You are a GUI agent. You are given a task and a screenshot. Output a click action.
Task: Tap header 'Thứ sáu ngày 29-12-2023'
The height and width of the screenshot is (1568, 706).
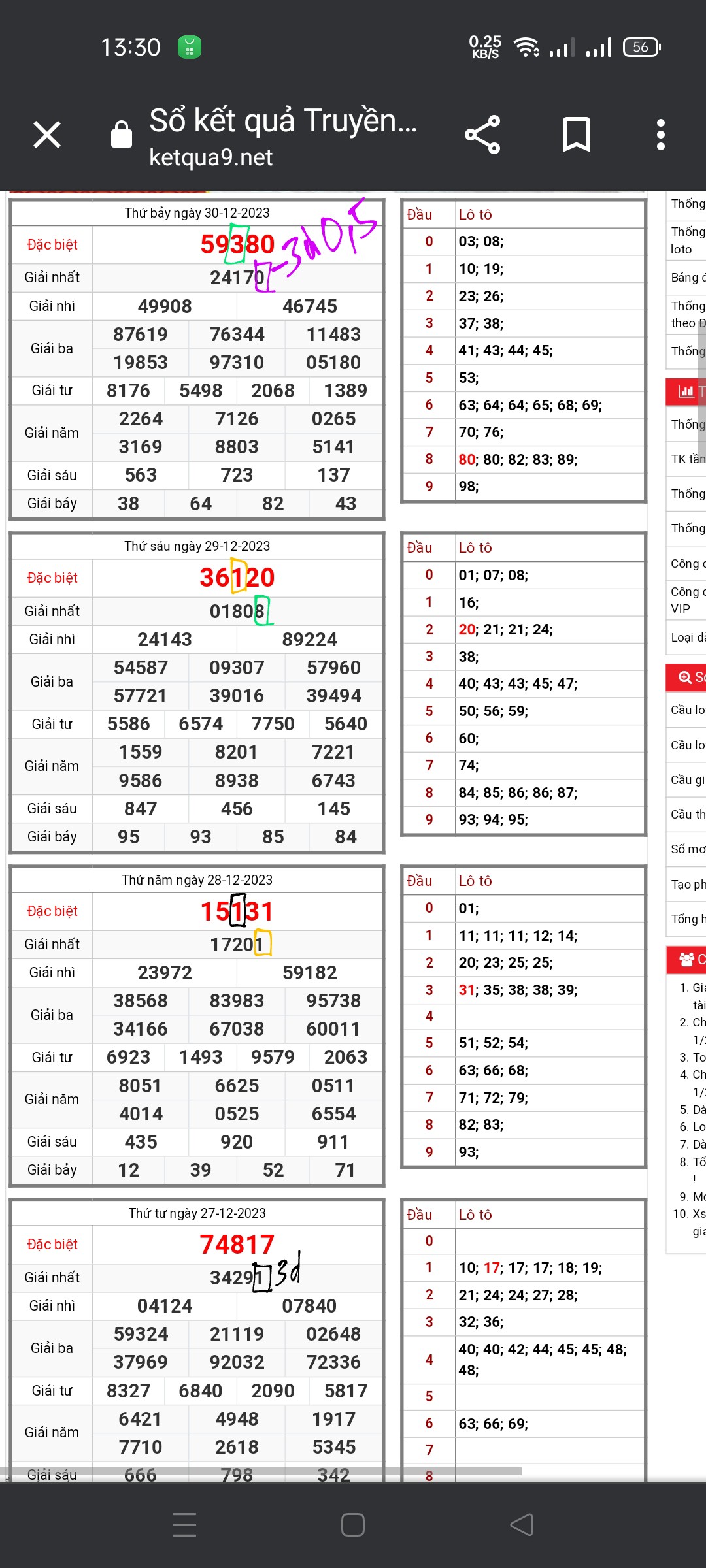197,546
